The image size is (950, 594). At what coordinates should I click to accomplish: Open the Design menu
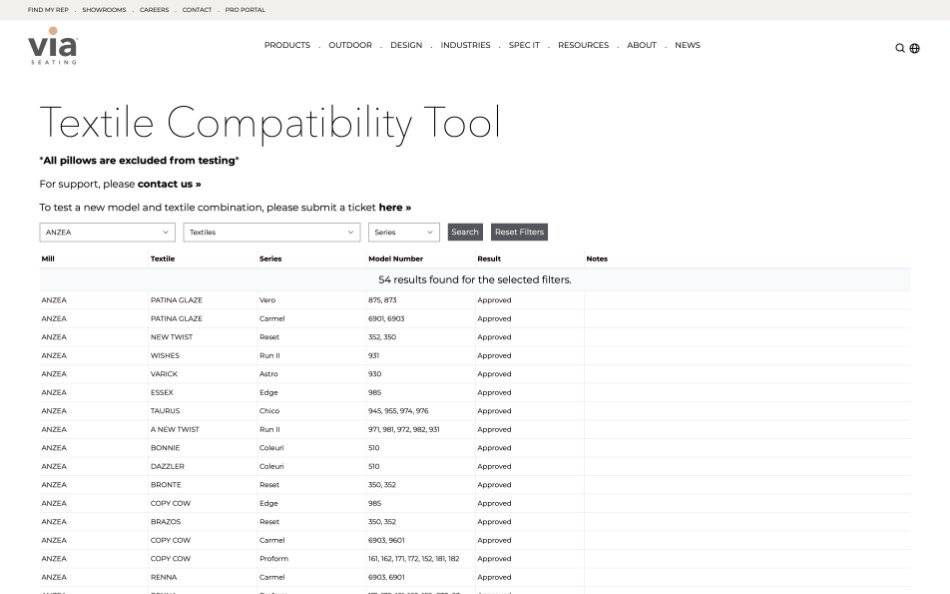(406, 45)
